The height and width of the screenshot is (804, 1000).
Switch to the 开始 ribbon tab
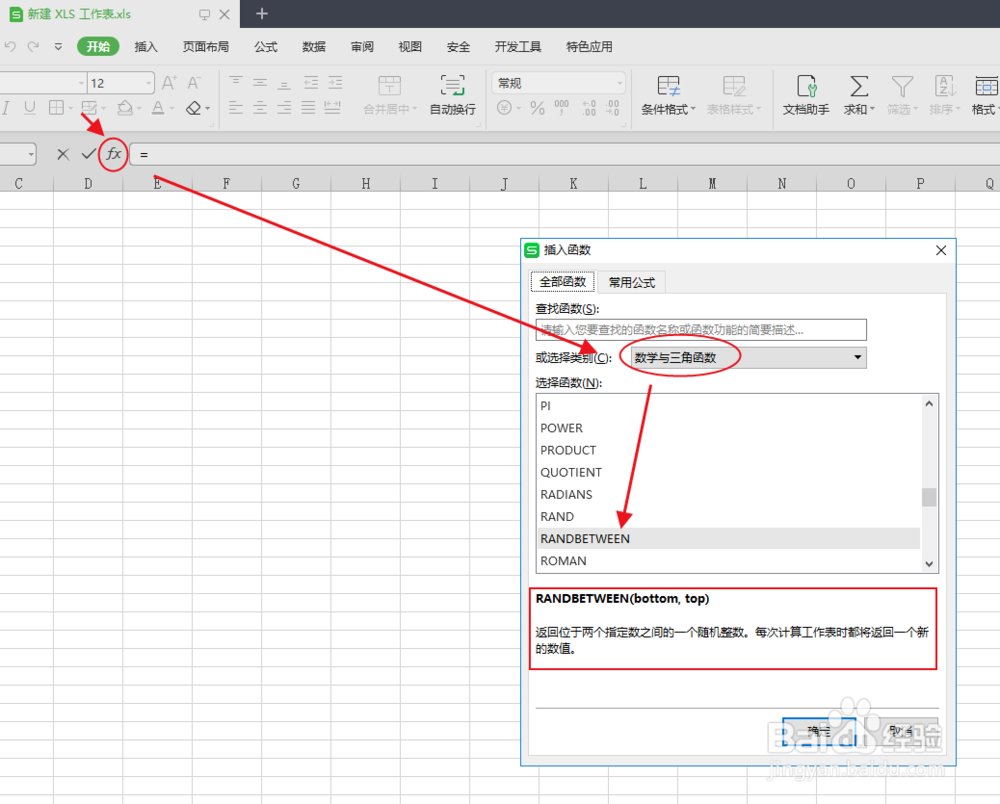pos(98,47)
